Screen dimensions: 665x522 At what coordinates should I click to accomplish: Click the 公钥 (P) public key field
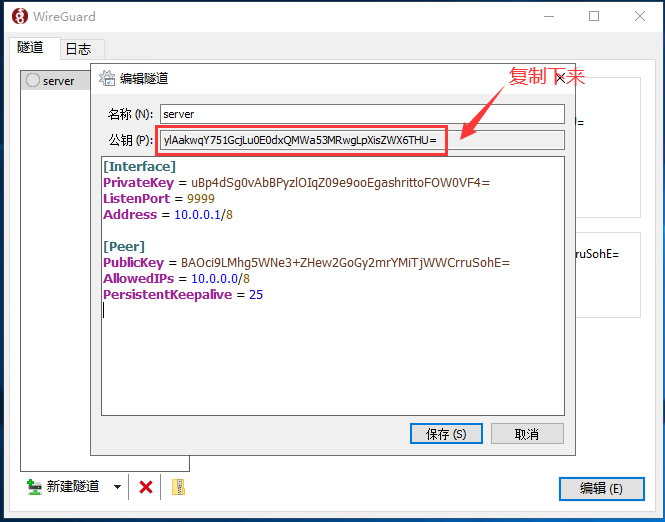[x=362, y=140]
